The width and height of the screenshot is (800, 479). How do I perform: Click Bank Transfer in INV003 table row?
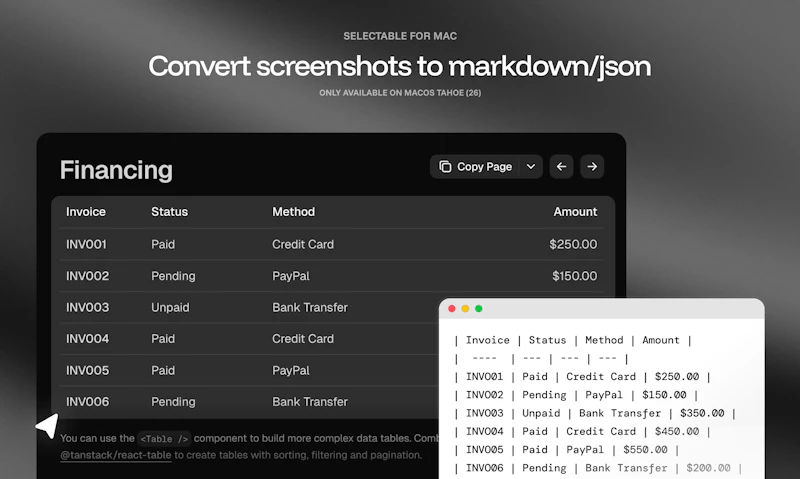pyautogui.click(x=310, y=308)
